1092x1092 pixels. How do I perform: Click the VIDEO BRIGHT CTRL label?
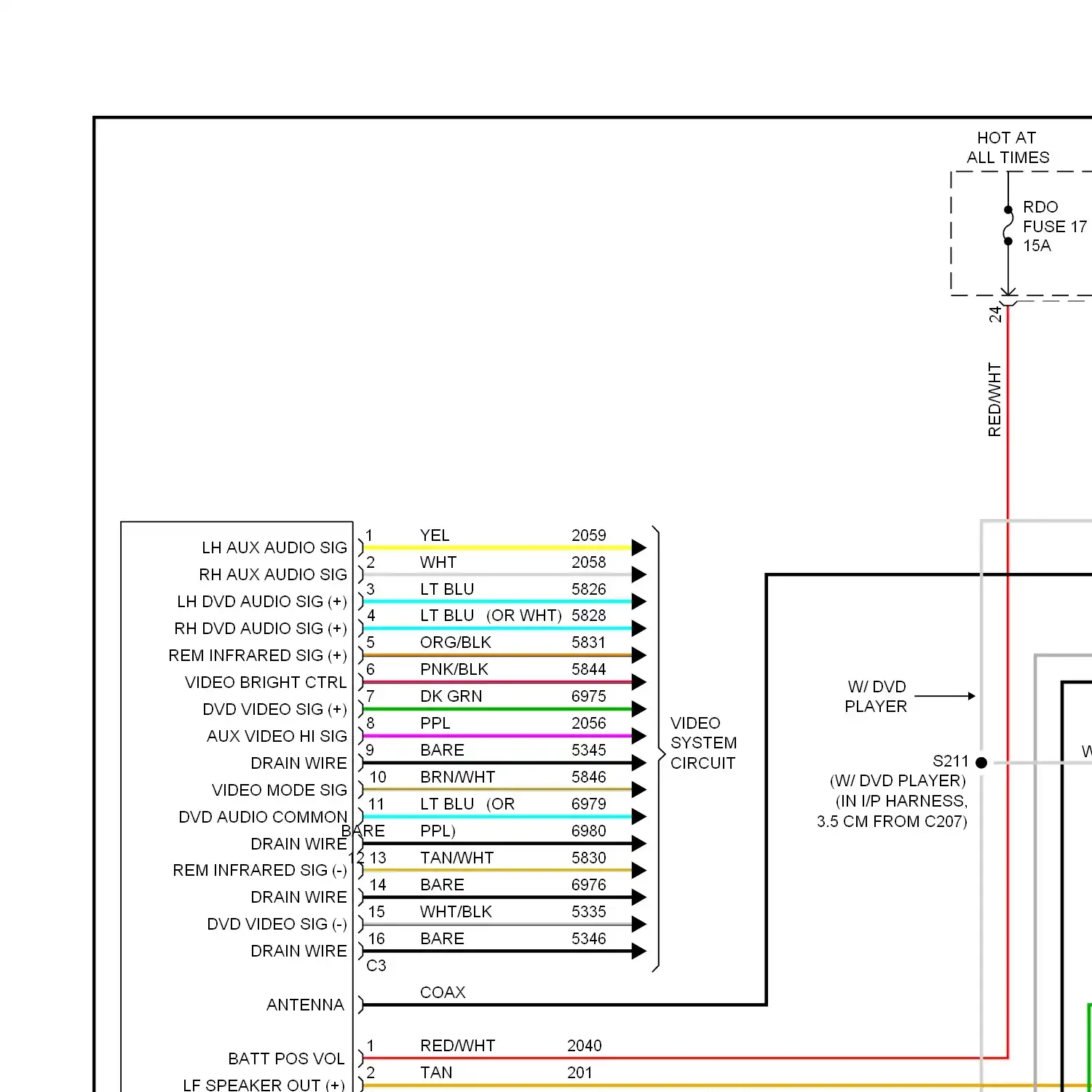point(266,682)
